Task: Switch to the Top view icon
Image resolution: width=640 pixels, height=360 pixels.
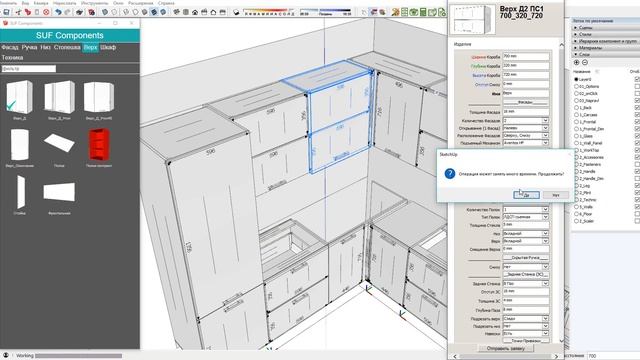Action: pyautogui.click(x=186, y=12)
